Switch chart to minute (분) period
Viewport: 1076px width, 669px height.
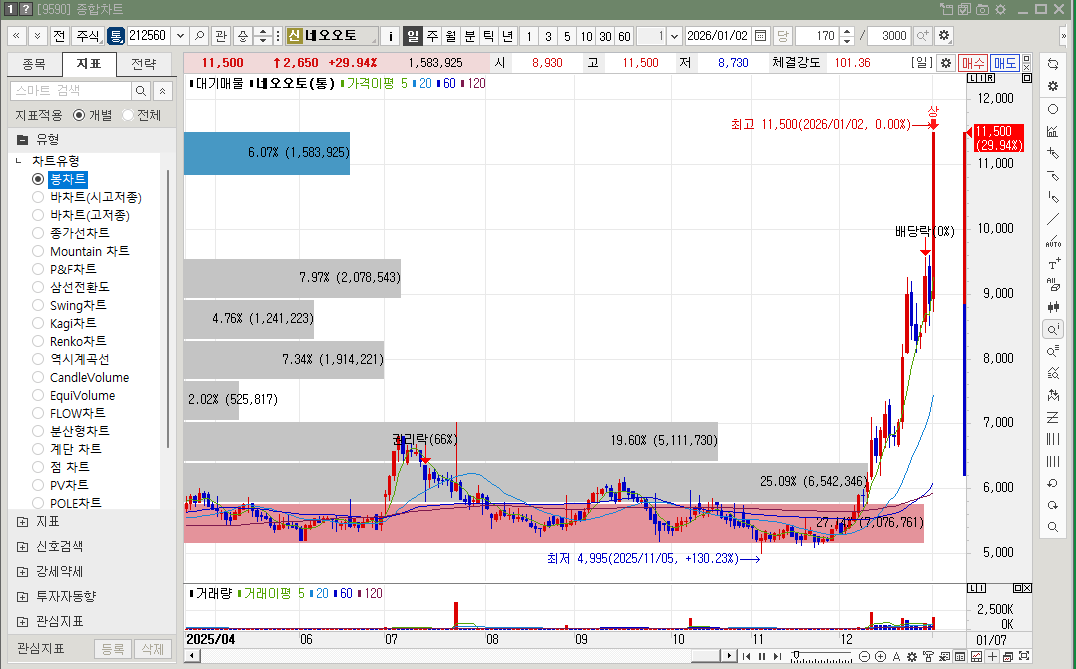pos(469,36)
